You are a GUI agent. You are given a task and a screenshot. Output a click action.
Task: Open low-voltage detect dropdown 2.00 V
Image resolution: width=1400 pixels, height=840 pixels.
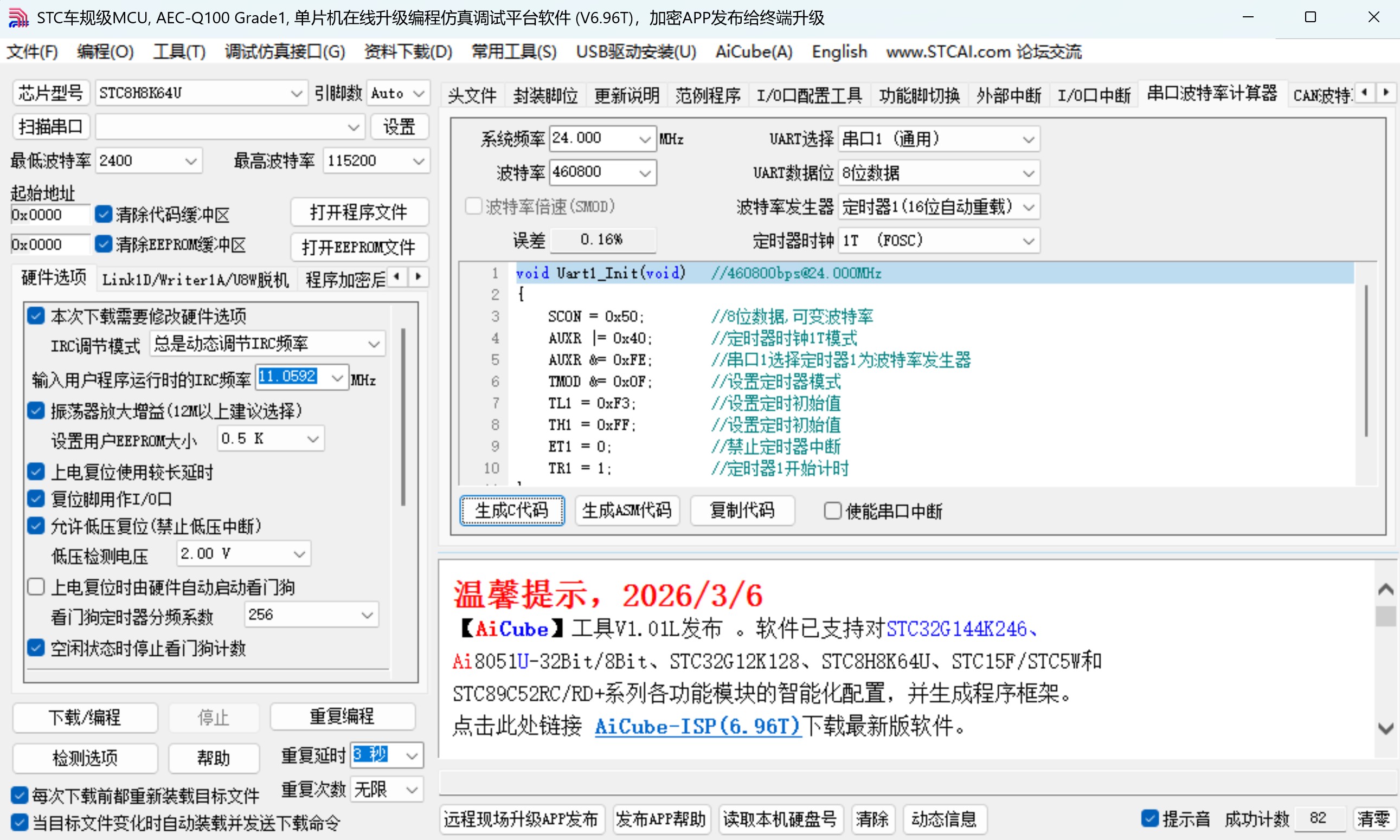[243, 553]
